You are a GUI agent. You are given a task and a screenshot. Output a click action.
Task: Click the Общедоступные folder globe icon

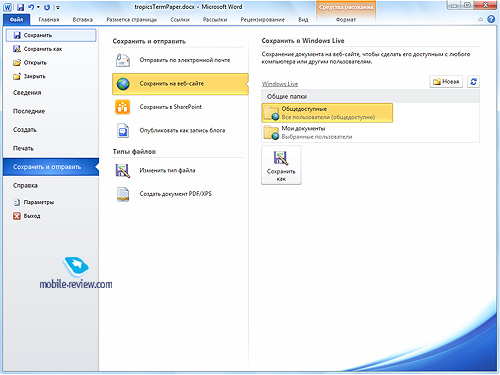[x=275, y=117]
